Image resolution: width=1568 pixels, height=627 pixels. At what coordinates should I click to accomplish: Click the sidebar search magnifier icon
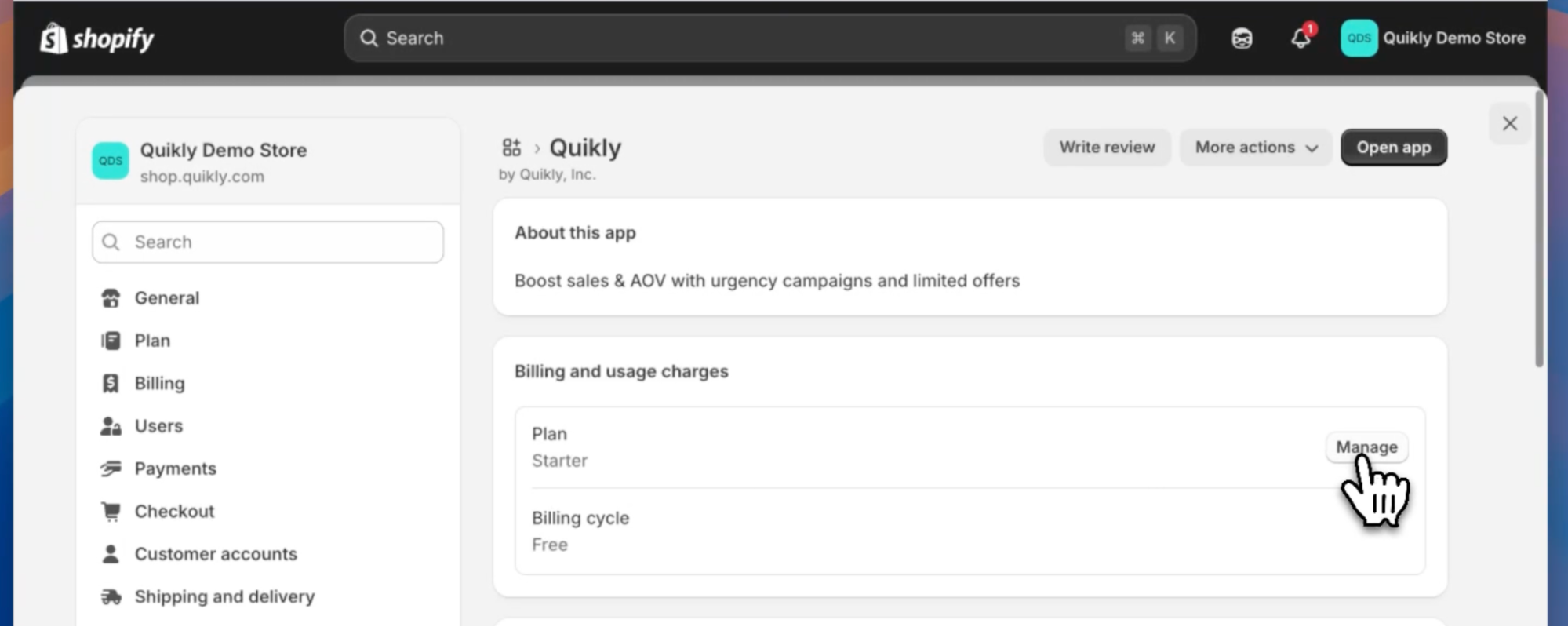(x=111, y=242)
